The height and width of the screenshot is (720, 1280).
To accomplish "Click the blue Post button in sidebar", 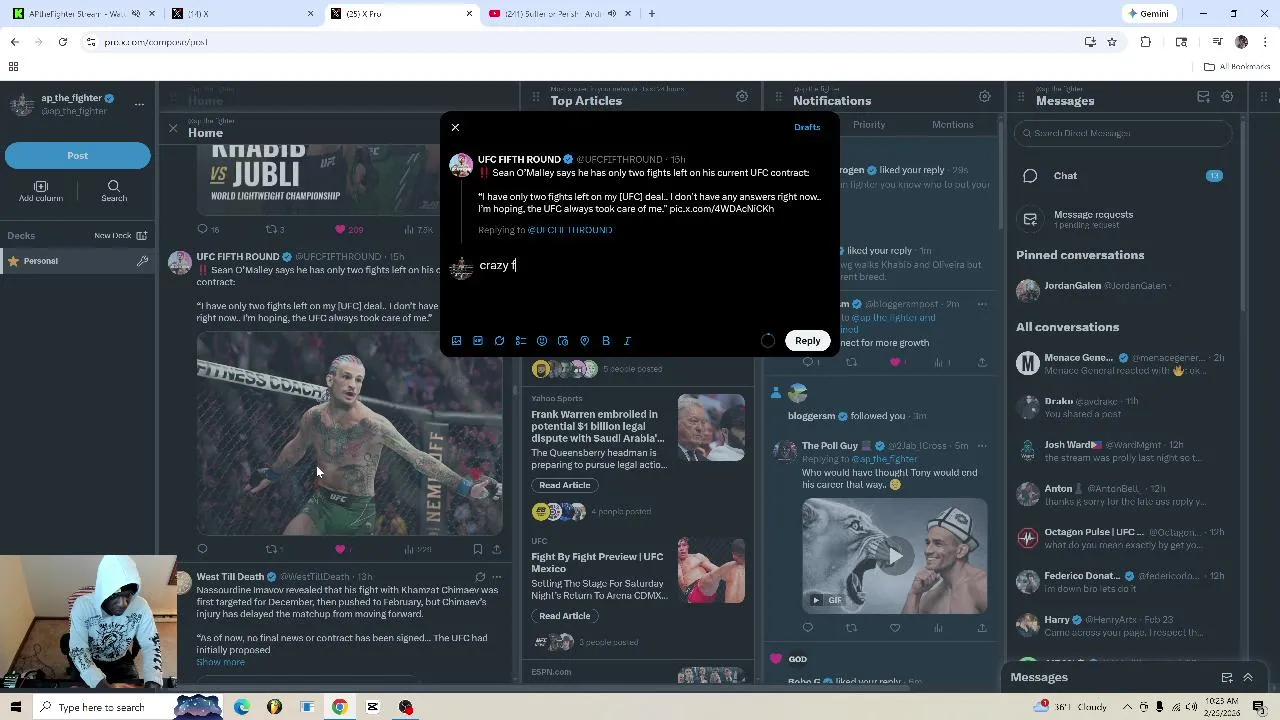I will tap(78, 155).
